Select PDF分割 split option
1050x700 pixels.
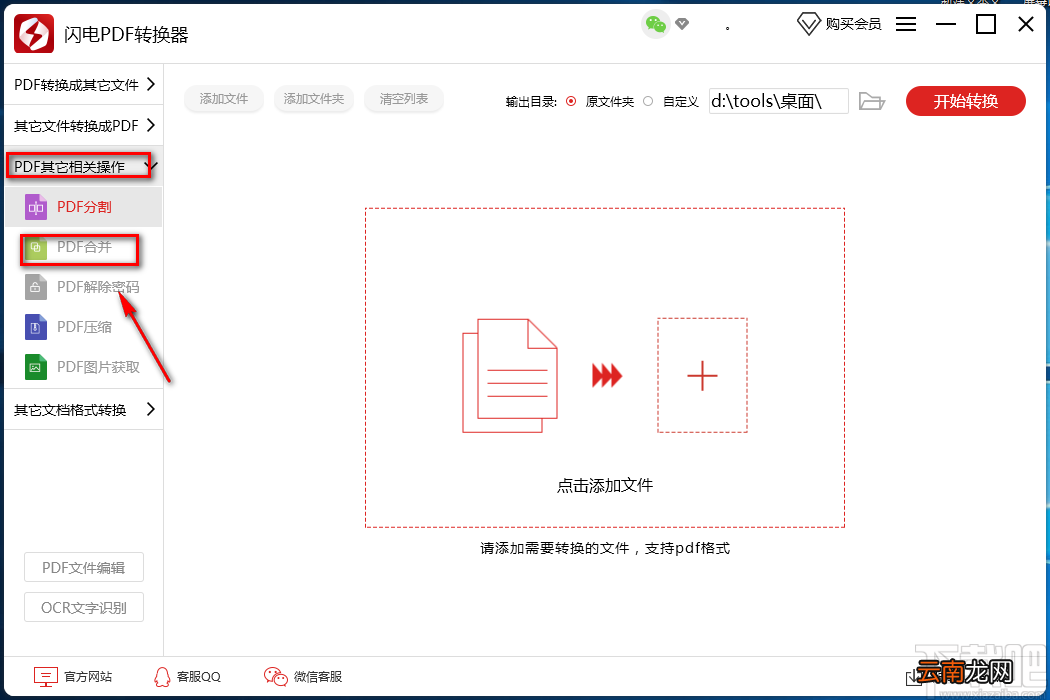click(x=84, y=207)
